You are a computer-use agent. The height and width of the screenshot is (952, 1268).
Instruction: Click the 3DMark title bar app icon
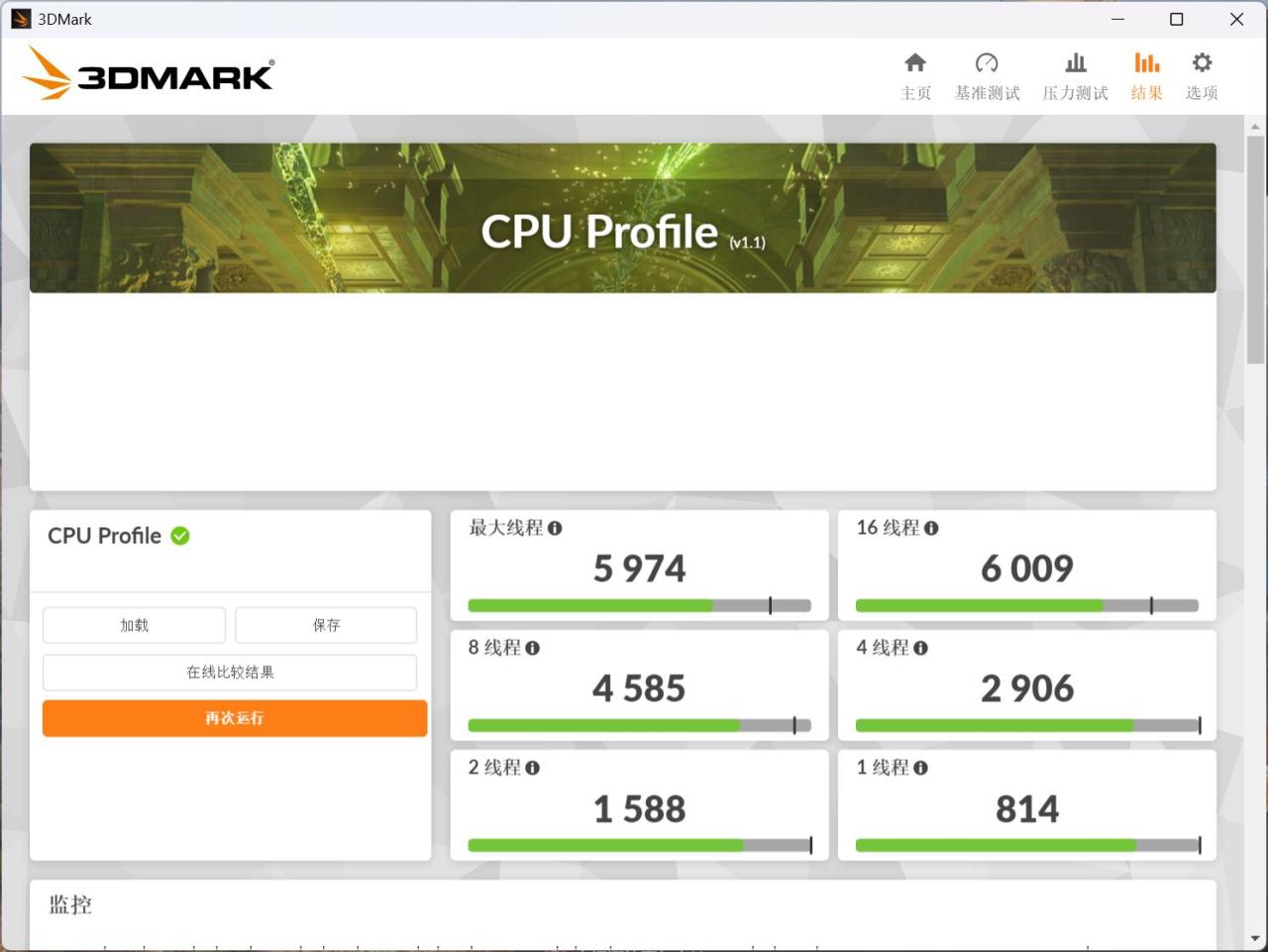(x=21, y=19)
